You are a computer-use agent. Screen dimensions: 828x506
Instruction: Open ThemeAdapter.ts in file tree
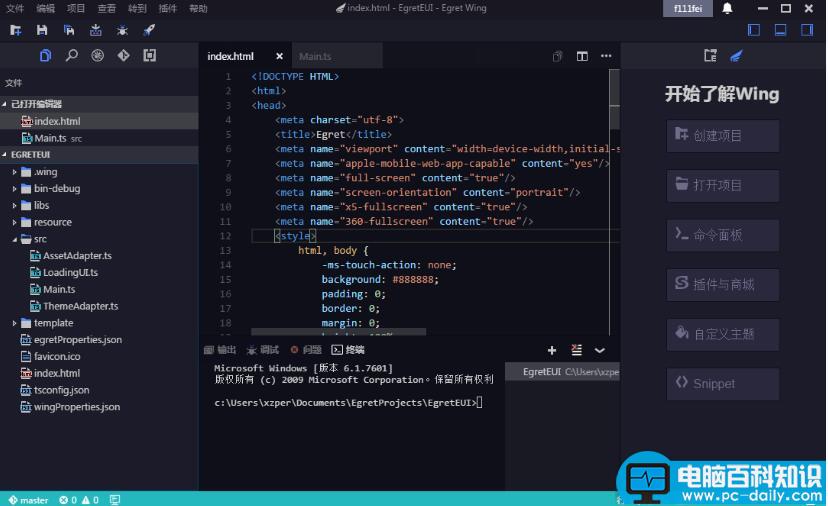point(80,306)
